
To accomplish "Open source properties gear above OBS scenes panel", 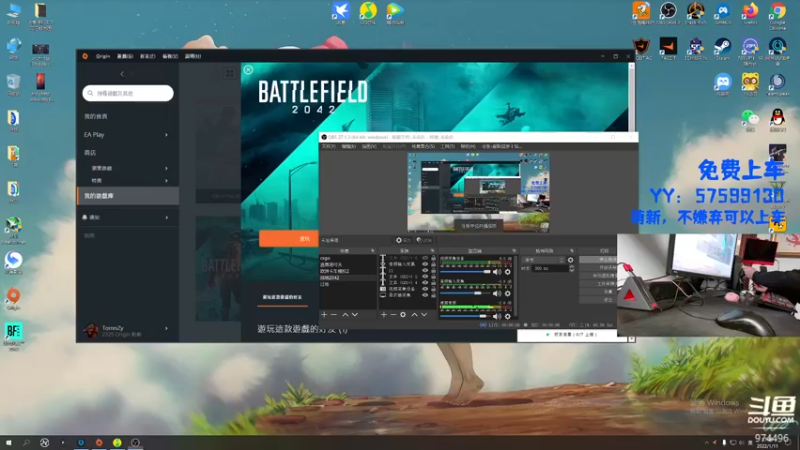I will (404, 240).
